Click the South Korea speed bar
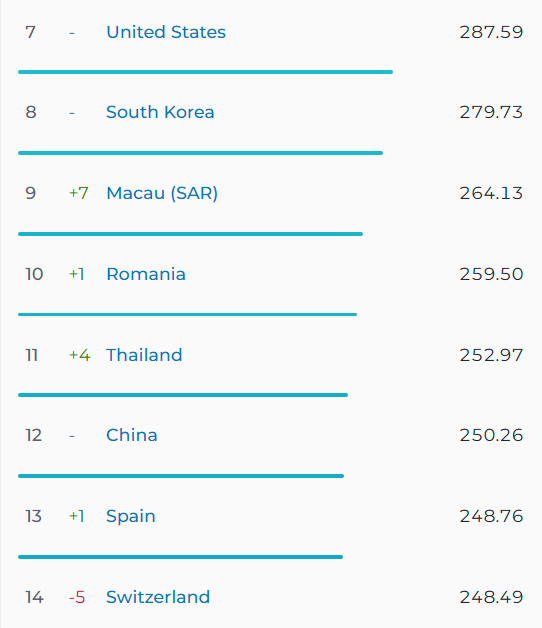The width and height of the screenshot is (542, 628). point(201,153)
